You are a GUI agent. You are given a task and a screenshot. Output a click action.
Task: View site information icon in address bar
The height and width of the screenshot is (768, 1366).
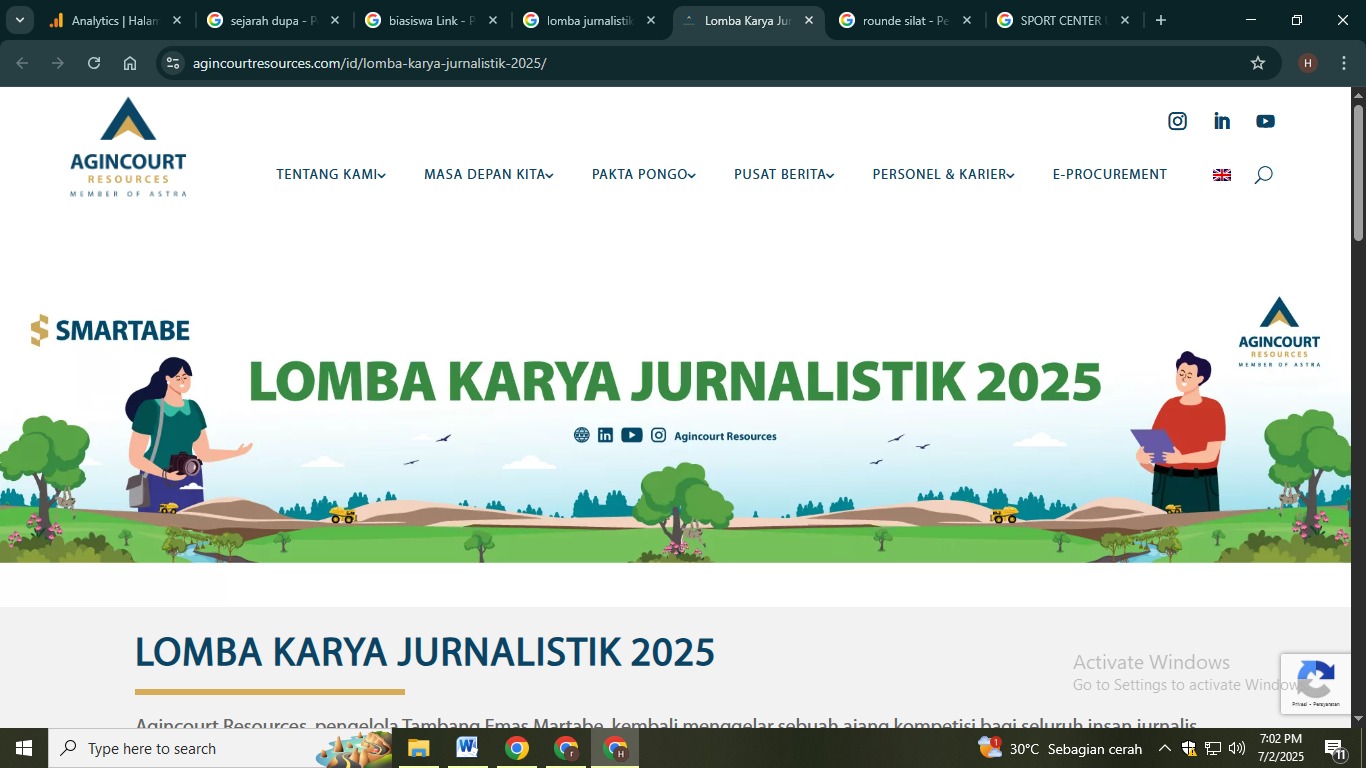click(x=173, y=63)
